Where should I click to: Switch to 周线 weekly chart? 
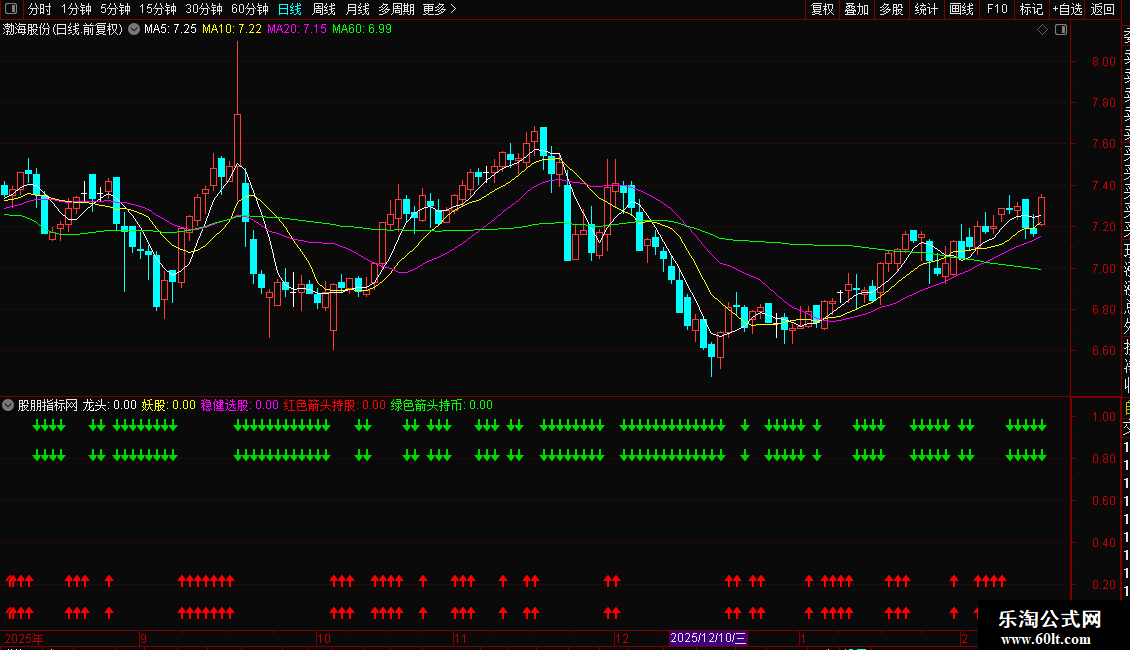tap(324, 9)
